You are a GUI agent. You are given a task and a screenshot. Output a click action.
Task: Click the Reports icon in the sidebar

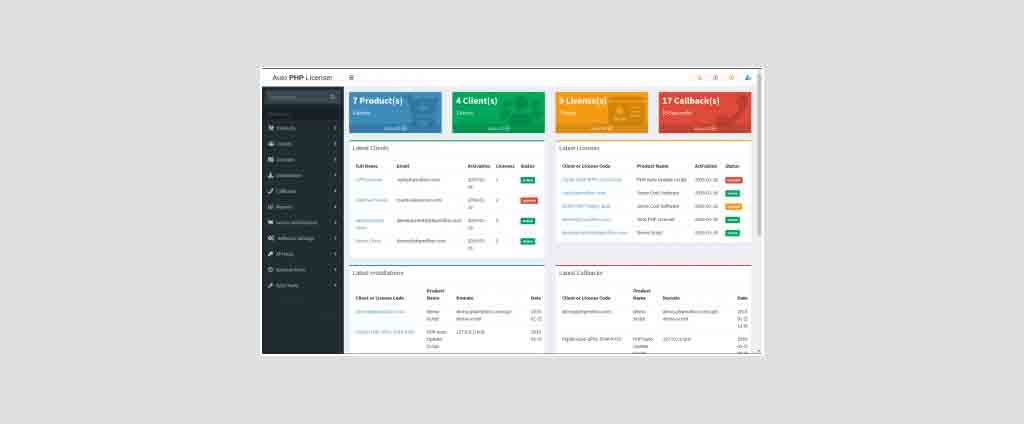click(271, 206)
